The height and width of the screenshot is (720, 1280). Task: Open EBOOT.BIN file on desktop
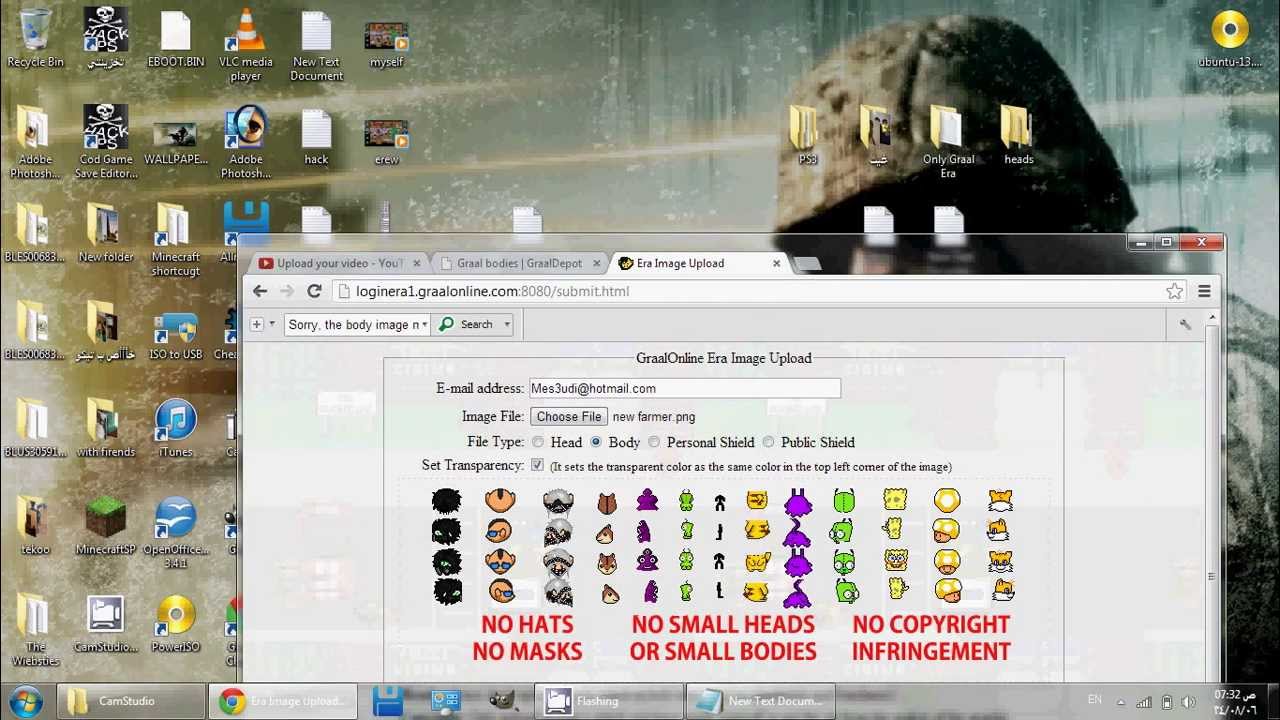pos(176,38)
